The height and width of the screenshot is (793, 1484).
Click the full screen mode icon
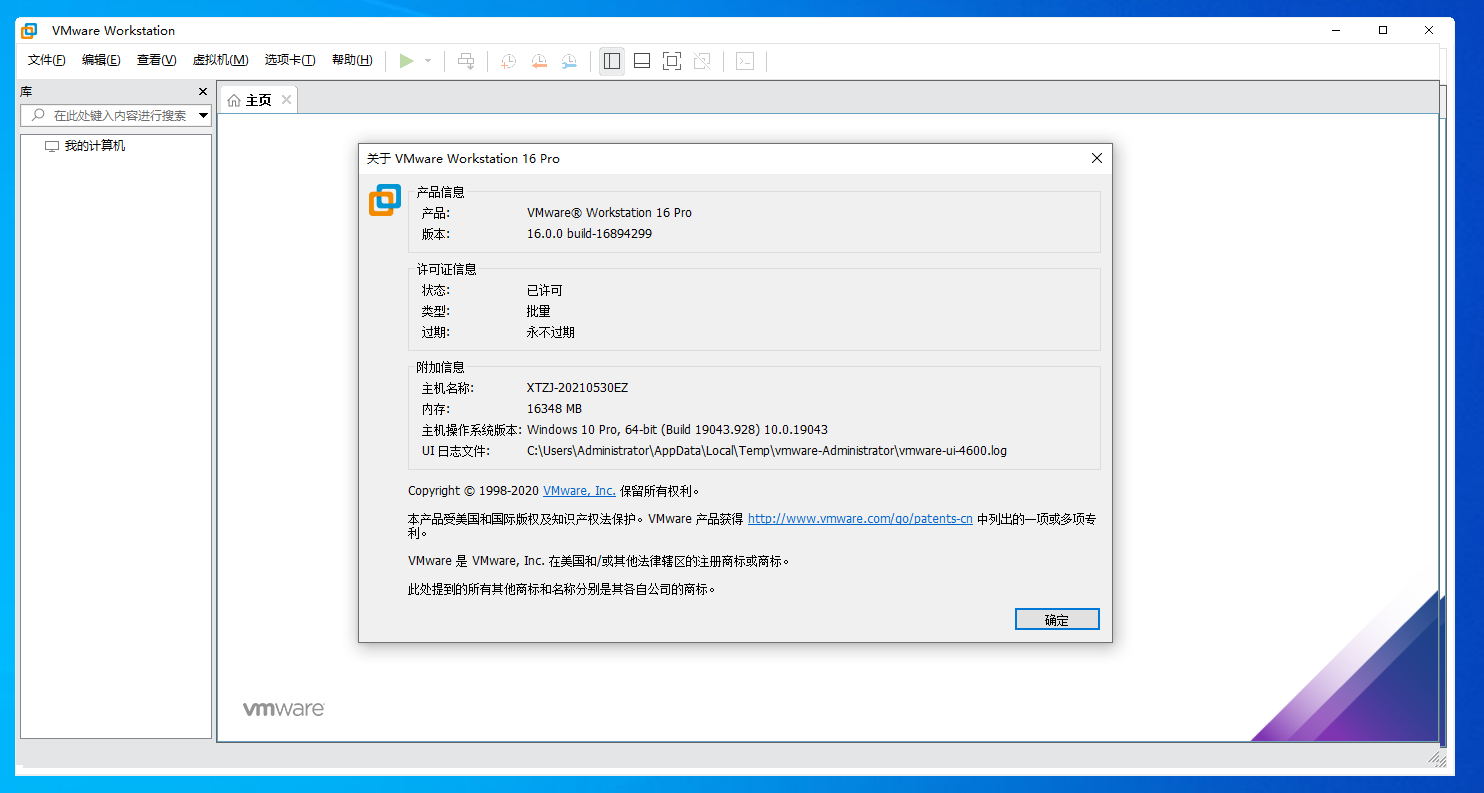pyautogui.click(x=672, y=61)
